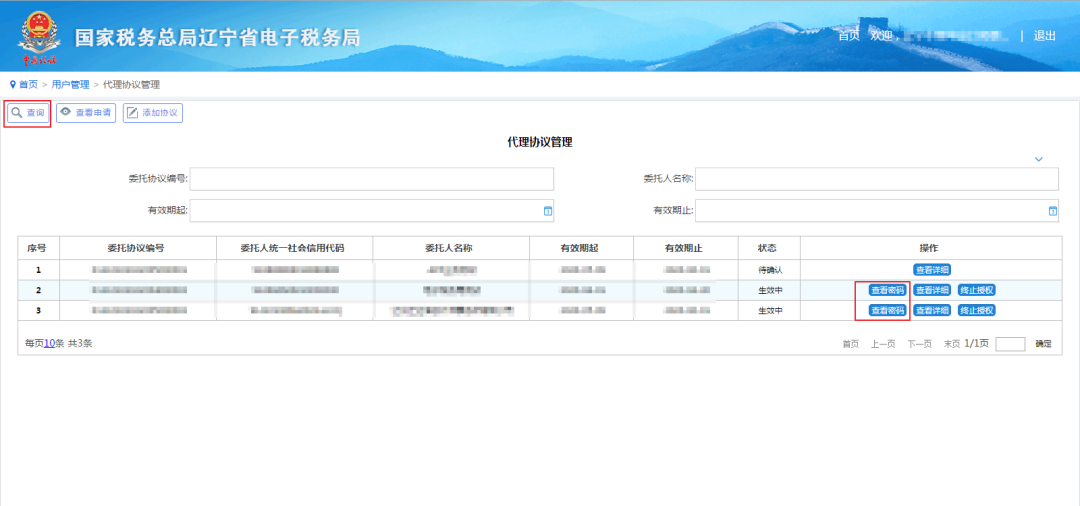Click the national tax emblem logo
The width and height of the screenshot is (1080, 506).
click(38, 36)
